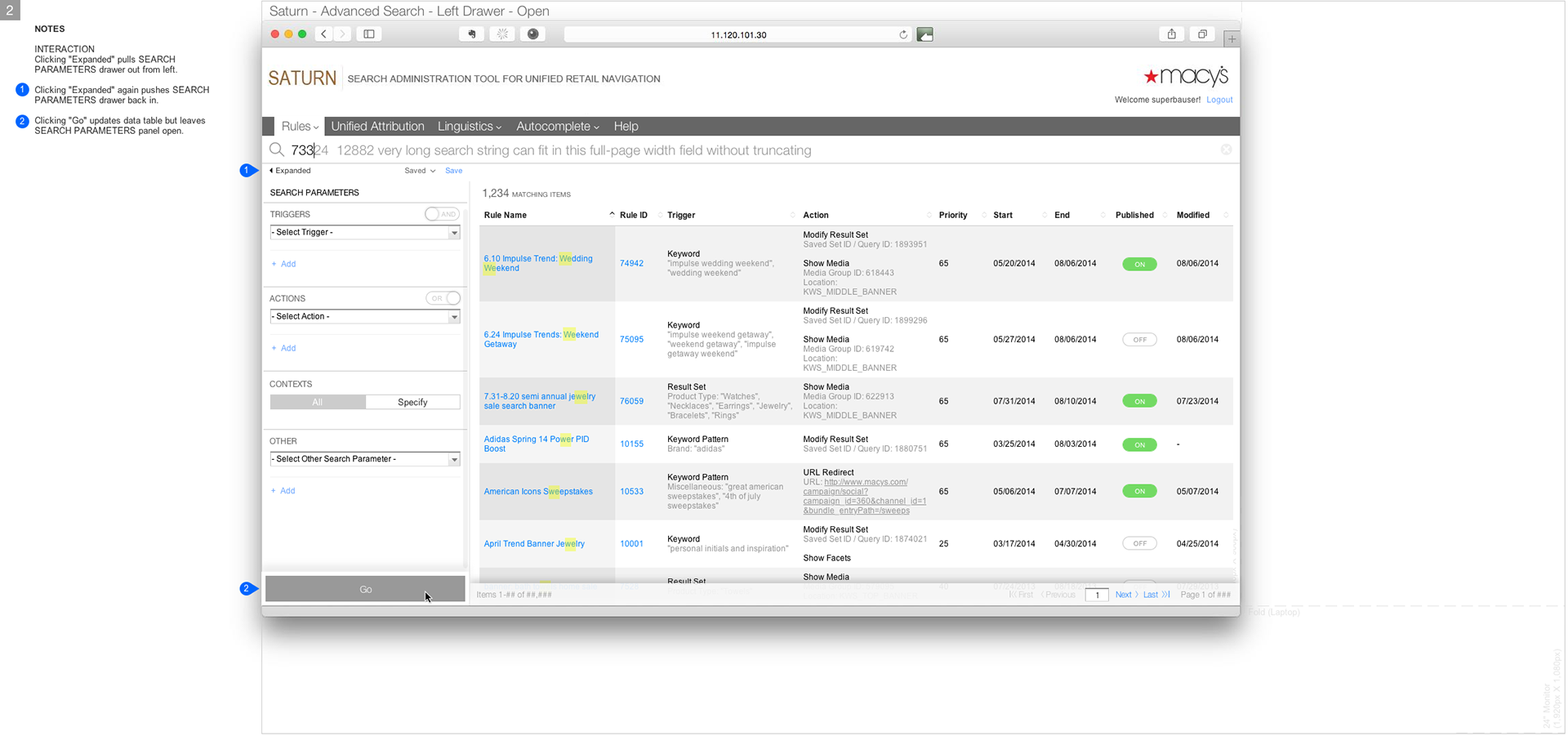
Task: Show all tabs with the tab overview icon
Action: tap(1202, 34)
